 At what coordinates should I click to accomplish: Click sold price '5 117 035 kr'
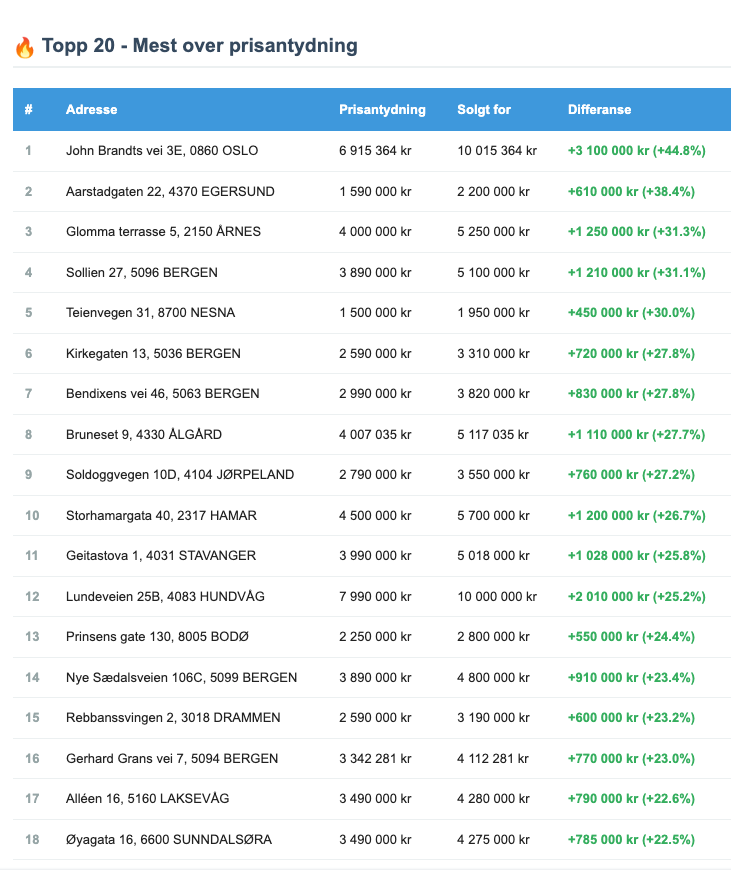493,434
